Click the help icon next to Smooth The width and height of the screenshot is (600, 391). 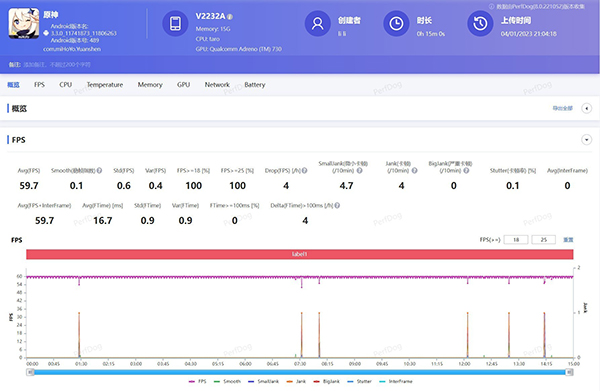pos(99,170)
